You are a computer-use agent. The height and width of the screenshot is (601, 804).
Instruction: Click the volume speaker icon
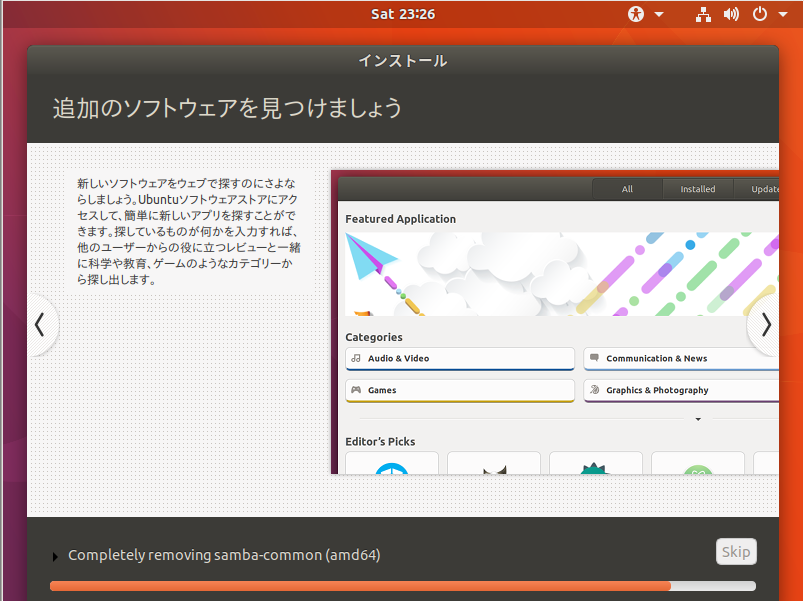point(731,14)
